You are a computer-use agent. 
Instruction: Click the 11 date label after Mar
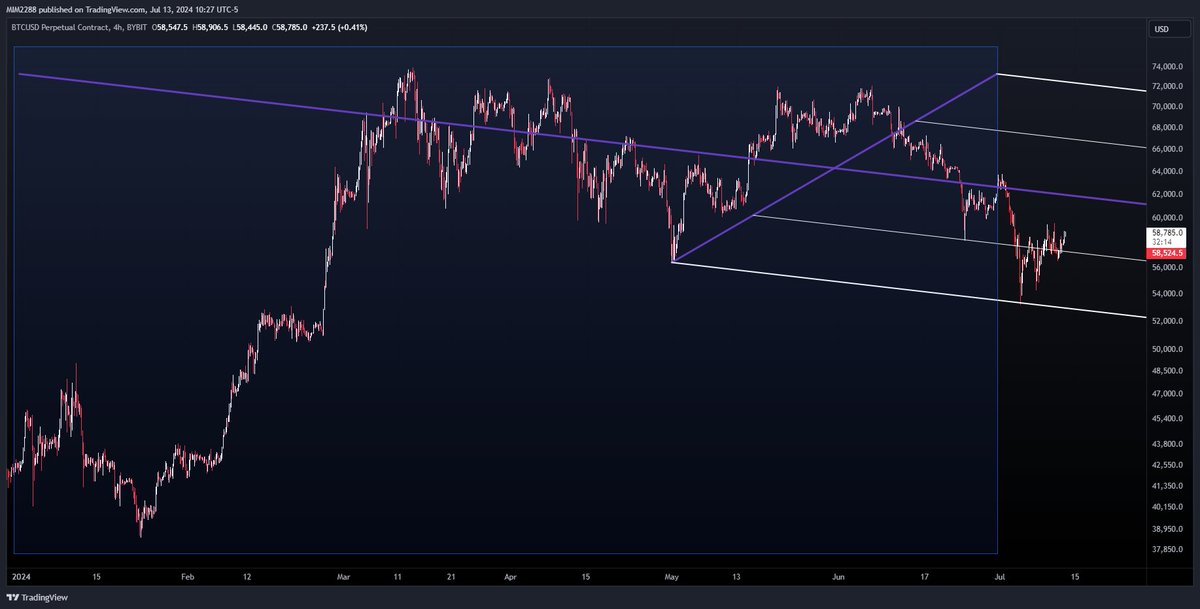[399, 577]
